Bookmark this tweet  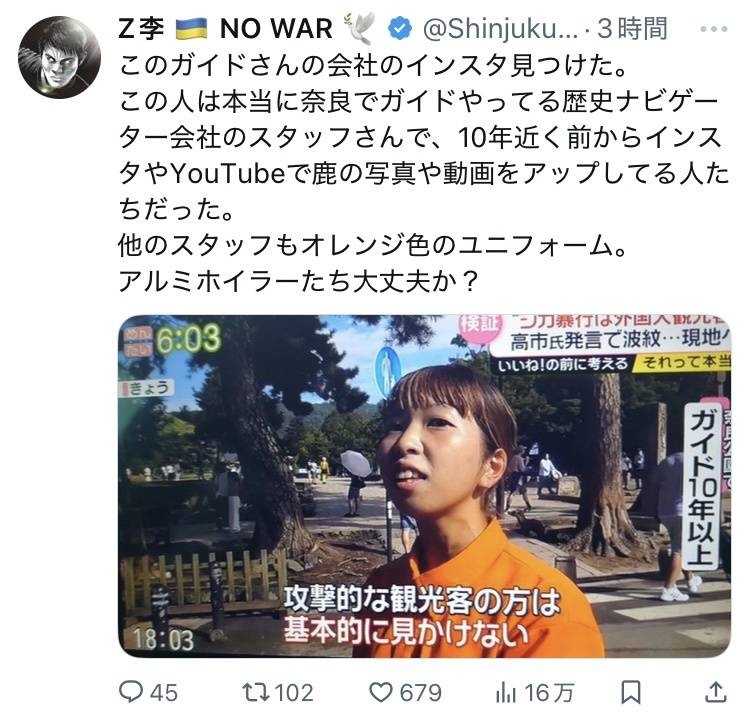pos(630,692)
